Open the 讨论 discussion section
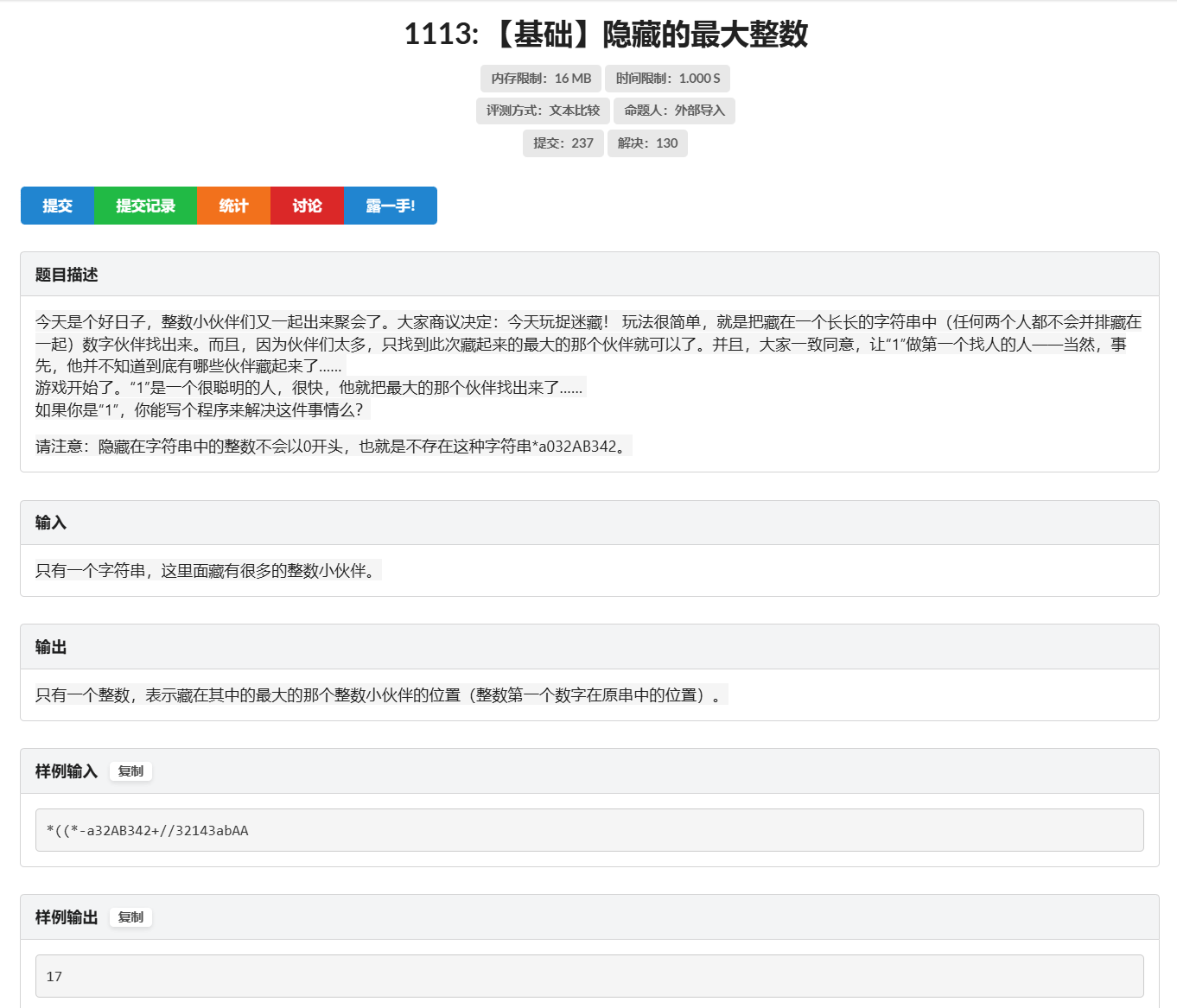The image size is (1177, 1008). coord(307,206)
